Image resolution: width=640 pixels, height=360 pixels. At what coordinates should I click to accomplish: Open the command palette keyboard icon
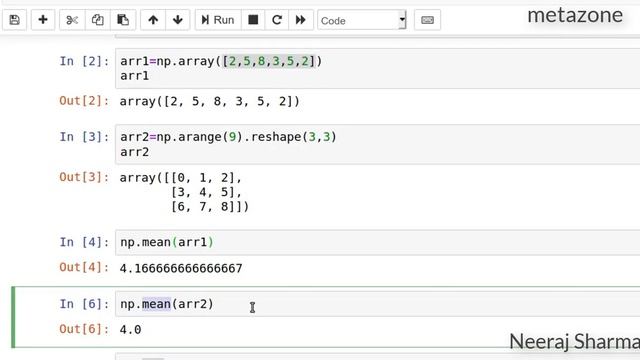tap(427, 20)
